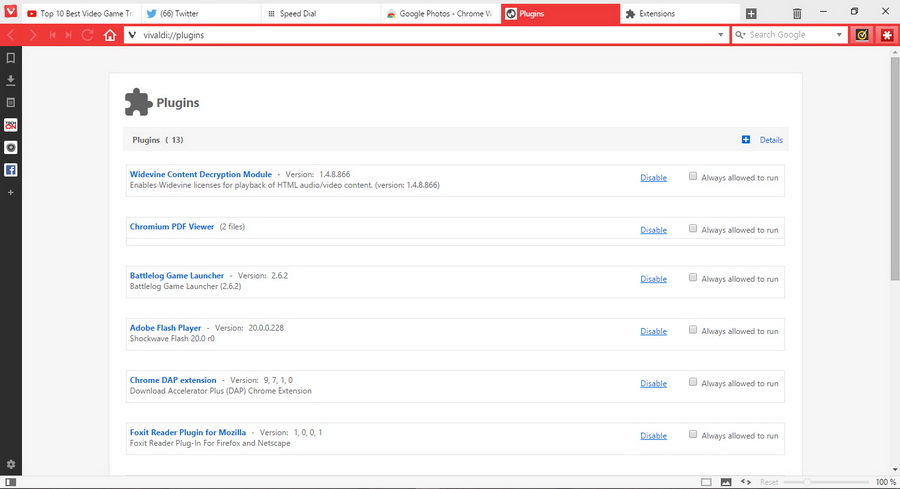Image resolution: width=900 pixels, height=489 pixels.
Task: Tick 'Always allowed to run' for Chromium PDF Viewer
Action: [693, 228]
